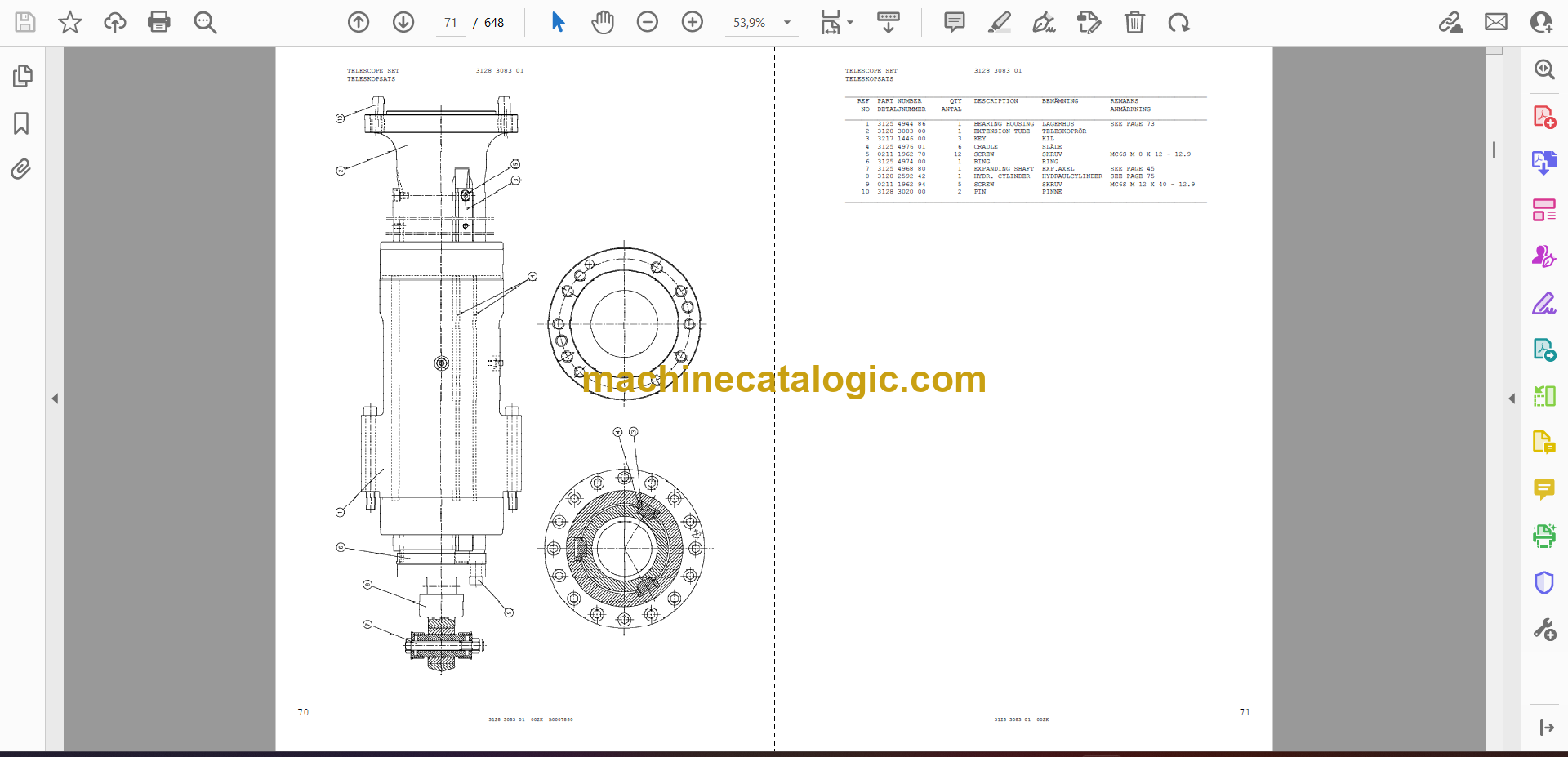Open the Fill & Sign tool
This screenshot has height=757, width=1568.
coord(1544,303)
